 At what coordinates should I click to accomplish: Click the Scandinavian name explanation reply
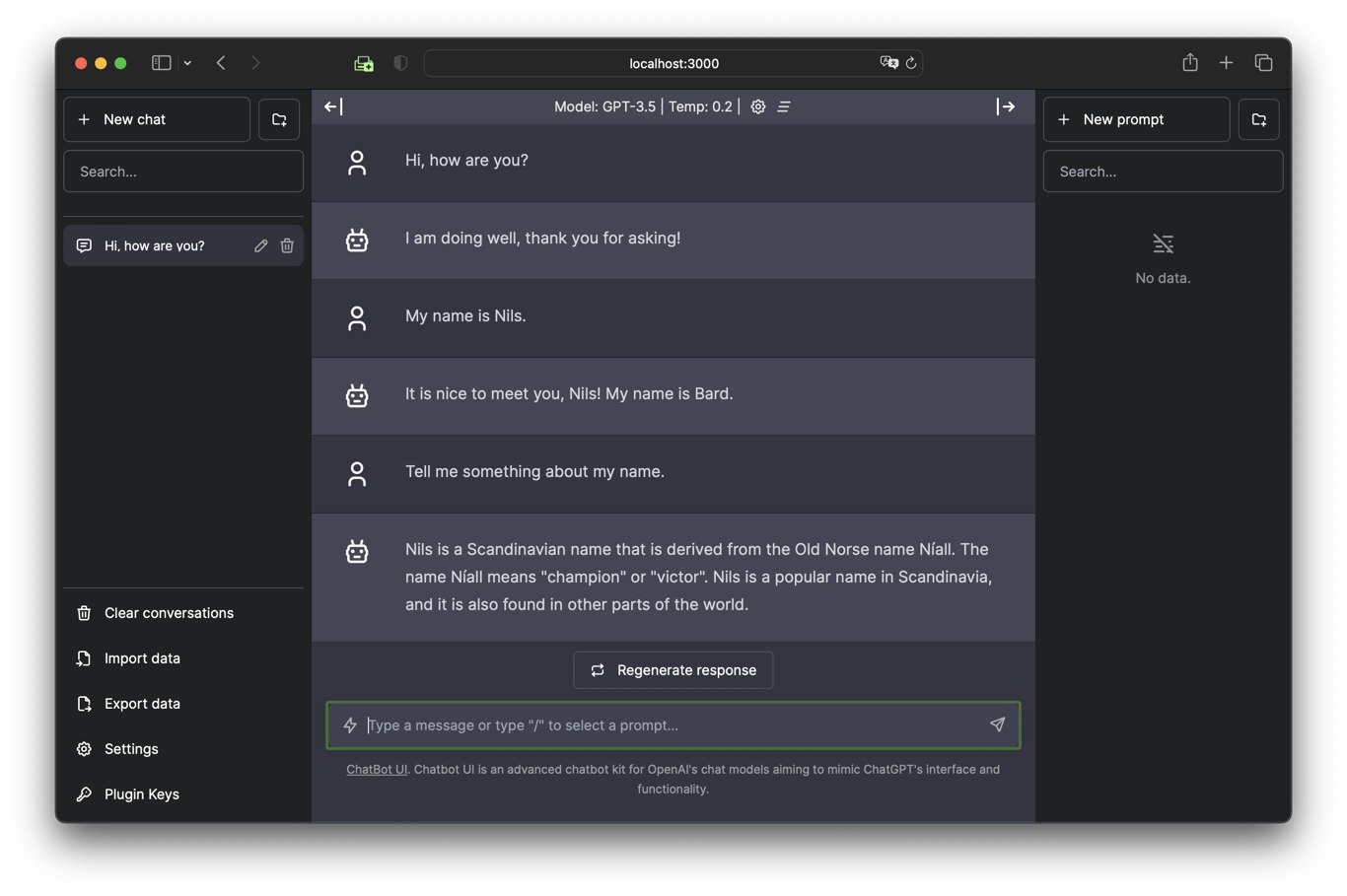click(x=699, y=577)
